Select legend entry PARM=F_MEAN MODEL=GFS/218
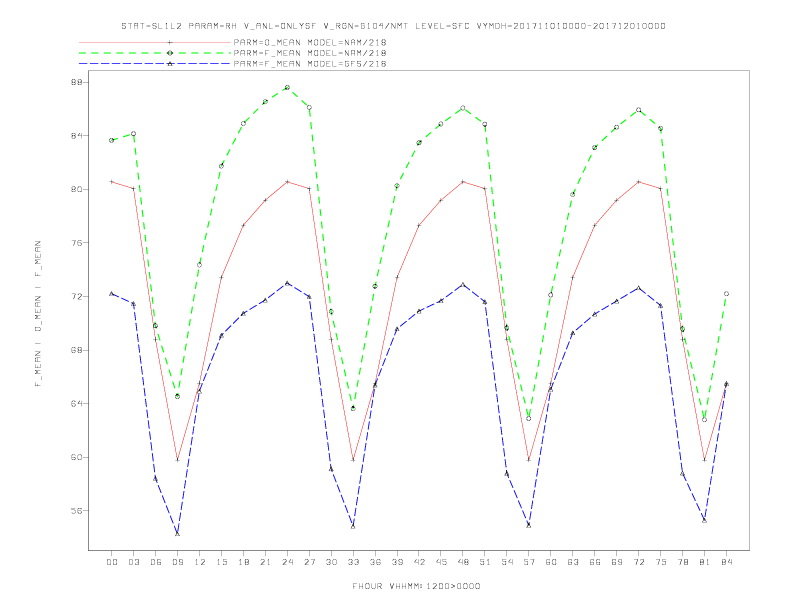Image resolution: width=792 pixels, height=612 pixels. point(310,64)
